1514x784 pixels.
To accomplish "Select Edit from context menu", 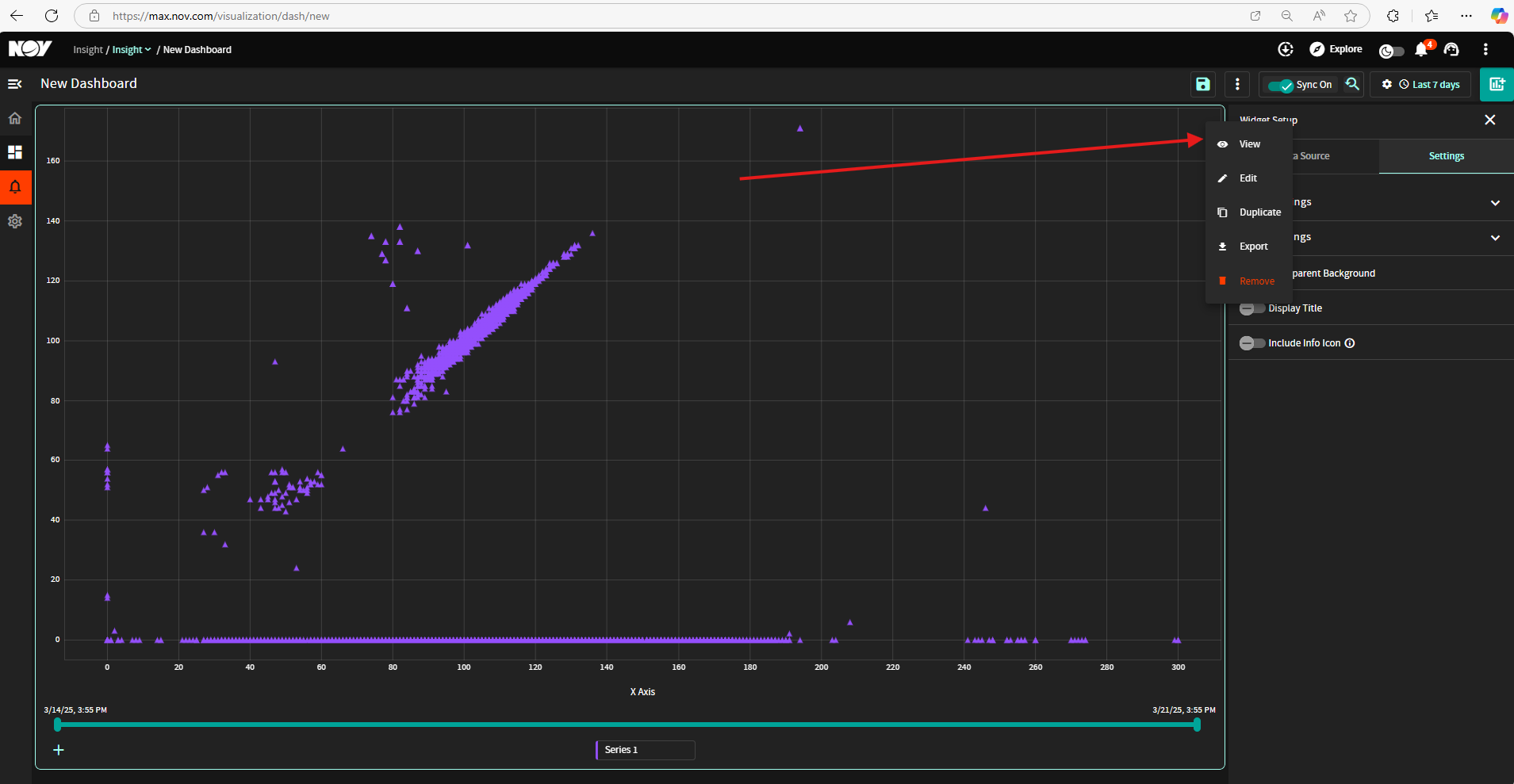I will pos(1248,178).
